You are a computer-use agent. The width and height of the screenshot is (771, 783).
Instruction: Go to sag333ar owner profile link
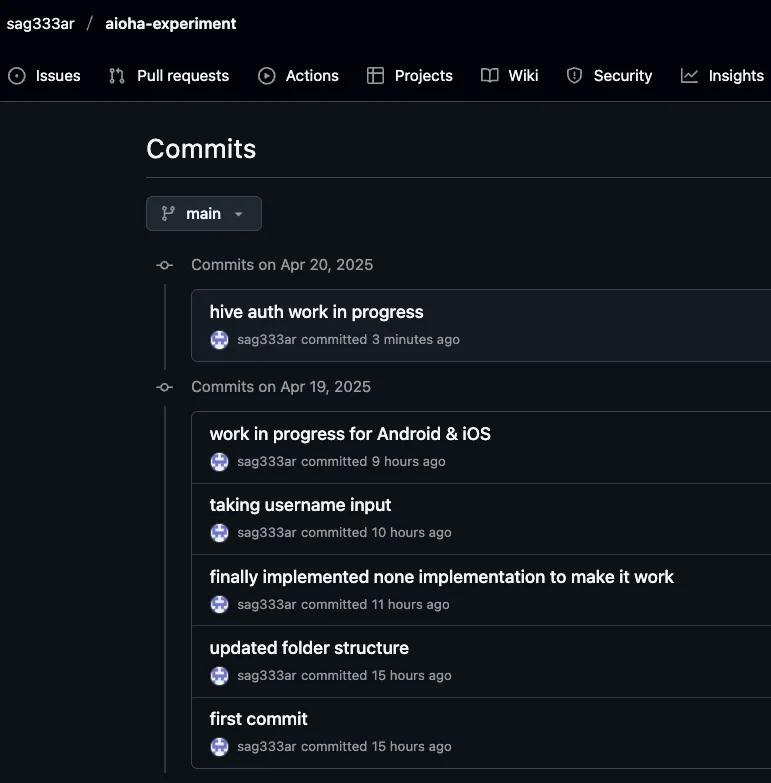(x=40, y=23)
